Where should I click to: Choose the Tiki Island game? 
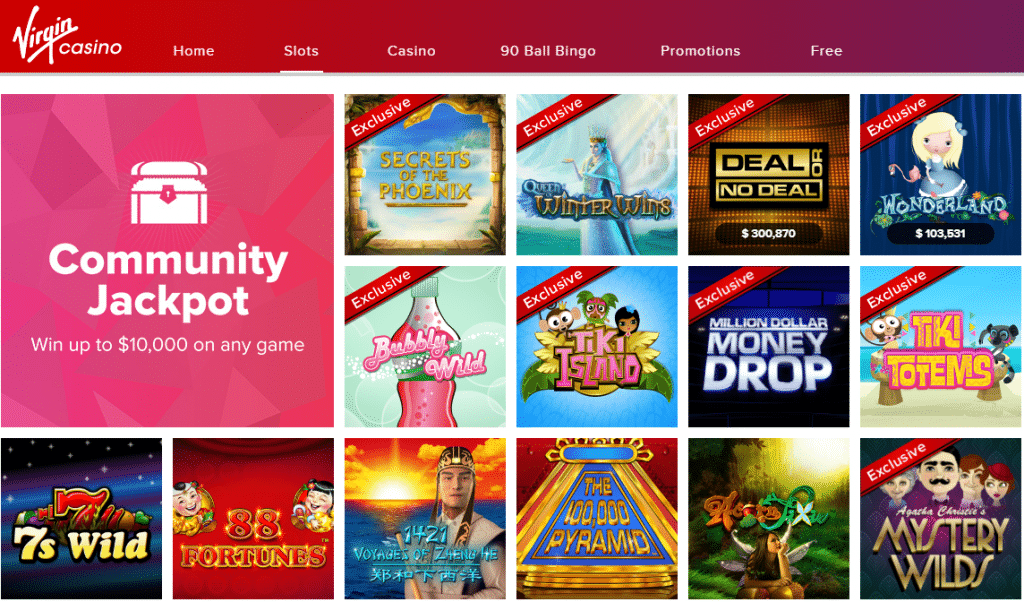(x=597, y=347)
